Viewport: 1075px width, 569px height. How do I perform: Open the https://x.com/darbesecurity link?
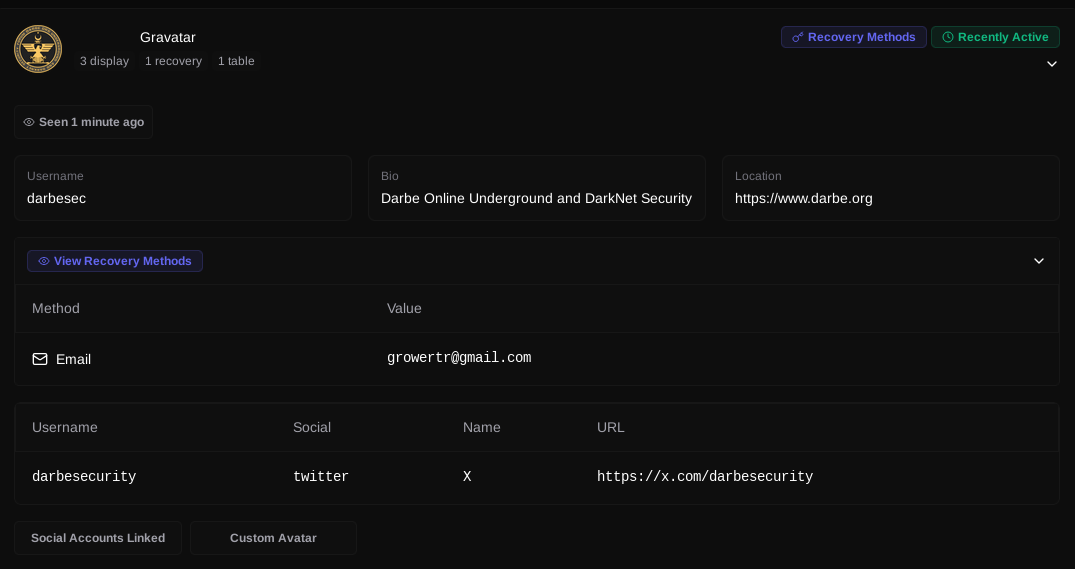pyautogui.click(x=704, y=477)
